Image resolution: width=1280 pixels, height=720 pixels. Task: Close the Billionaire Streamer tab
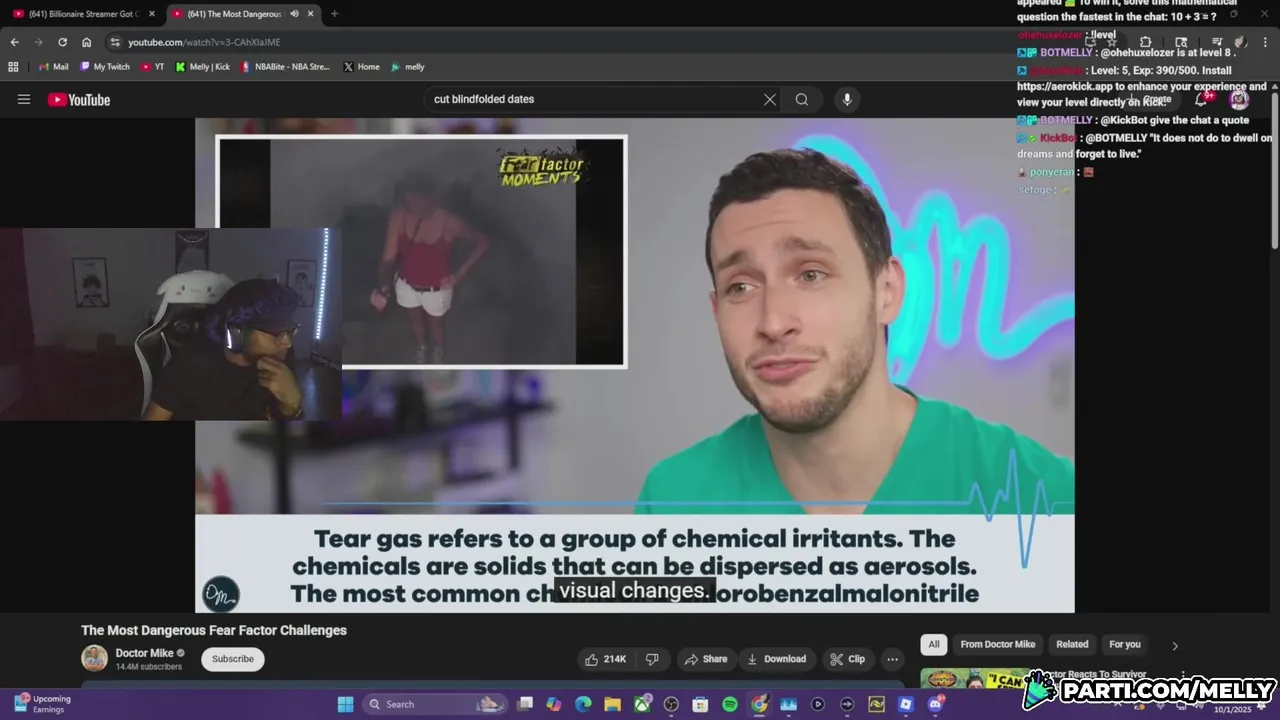point(152,14)
